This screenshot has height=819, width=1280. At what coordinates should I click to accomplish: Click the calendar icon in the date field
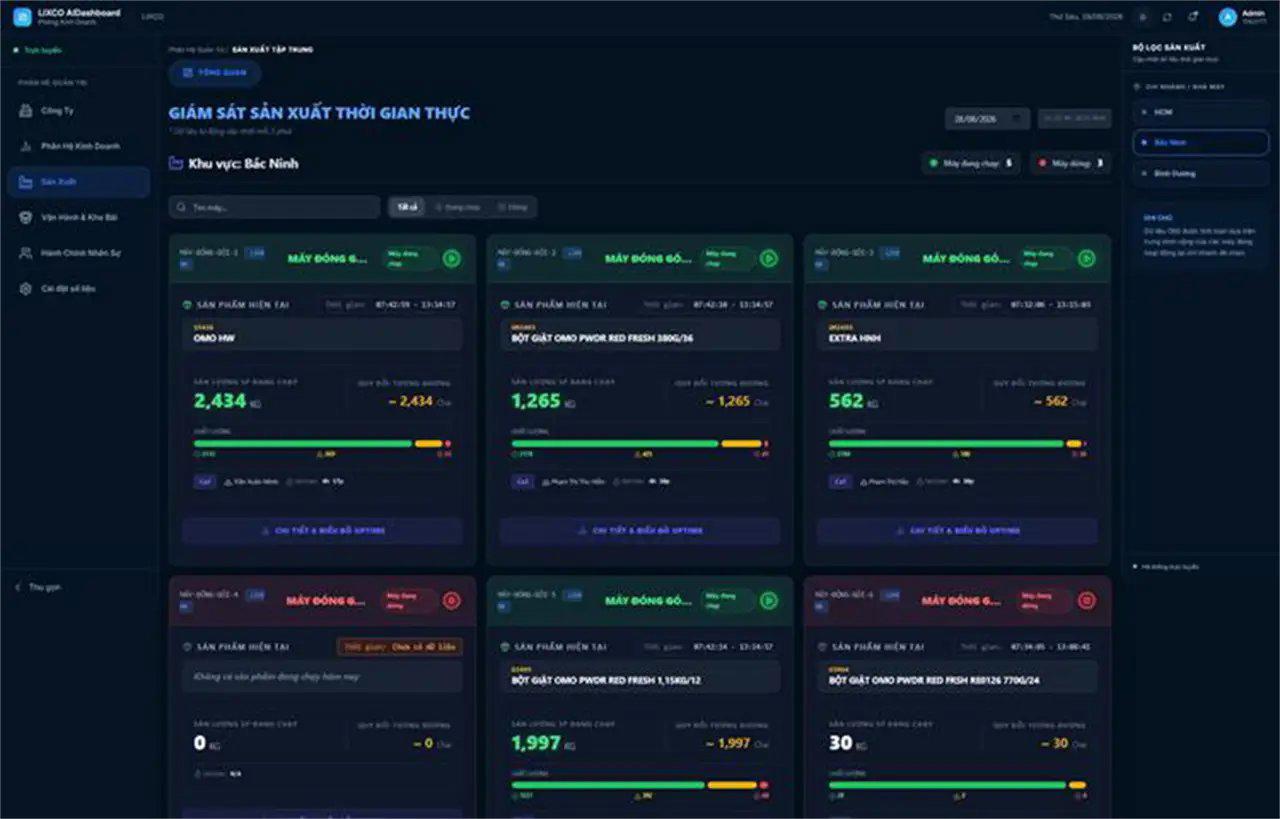point(1016,118)
